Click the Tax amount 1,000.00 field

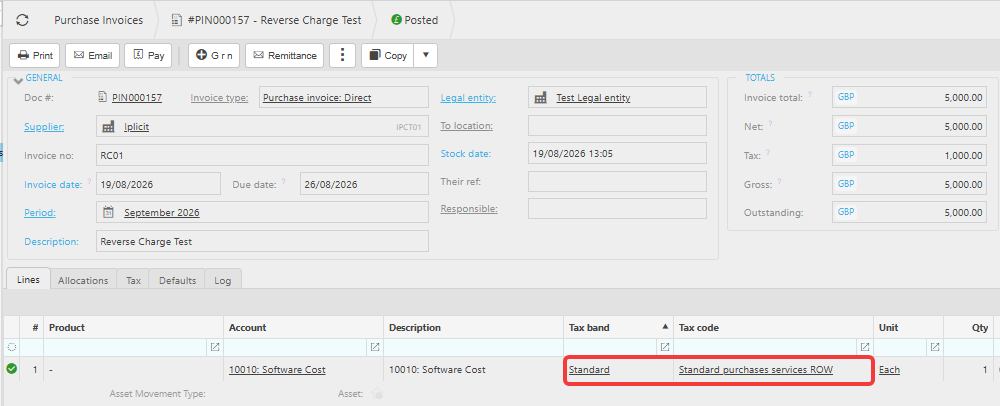(x=909, y=155)
